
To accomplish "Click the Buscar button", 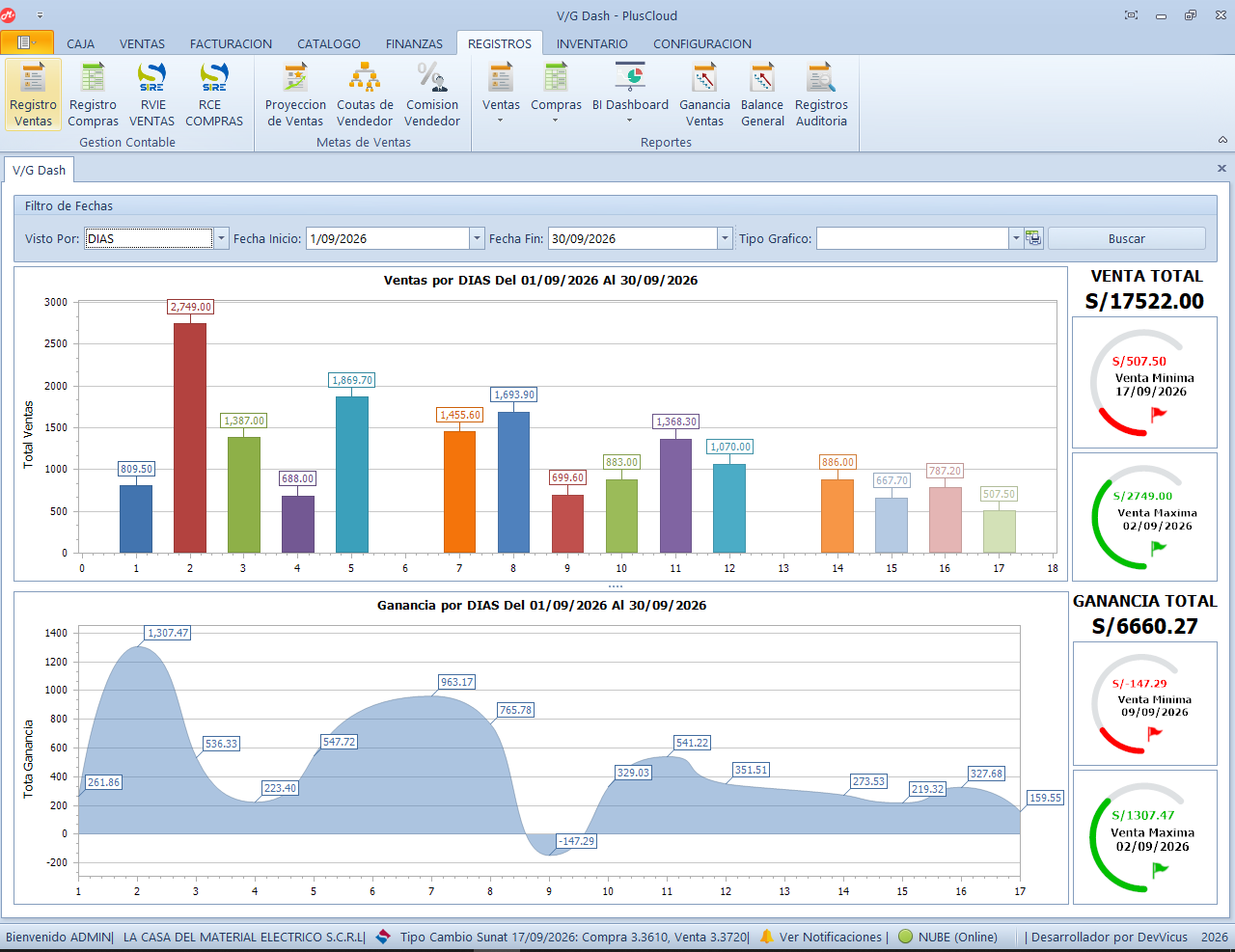I will tap(1127, 238).
